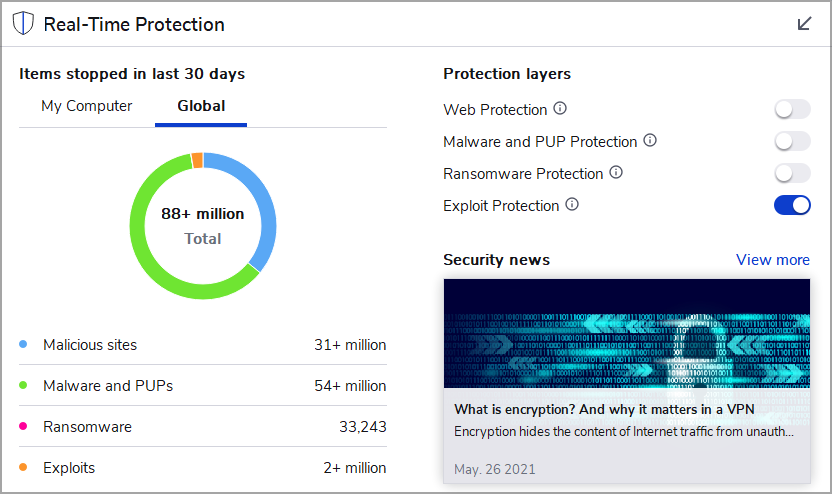Click the Real-Time Protection shield icon
This screenshot has width=832, height=494.
[x=23, y=24]
